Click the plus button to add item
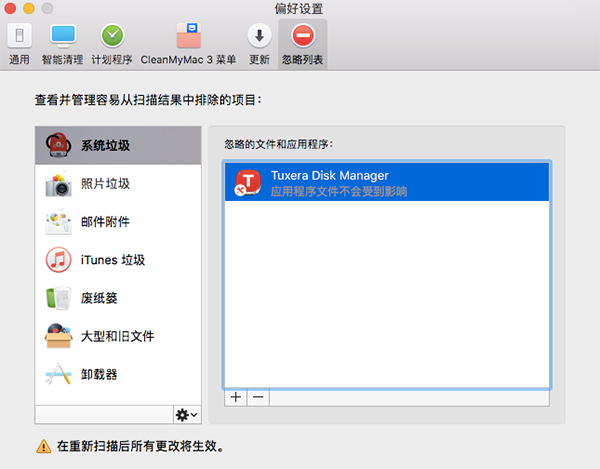 (x=236, y=397)
